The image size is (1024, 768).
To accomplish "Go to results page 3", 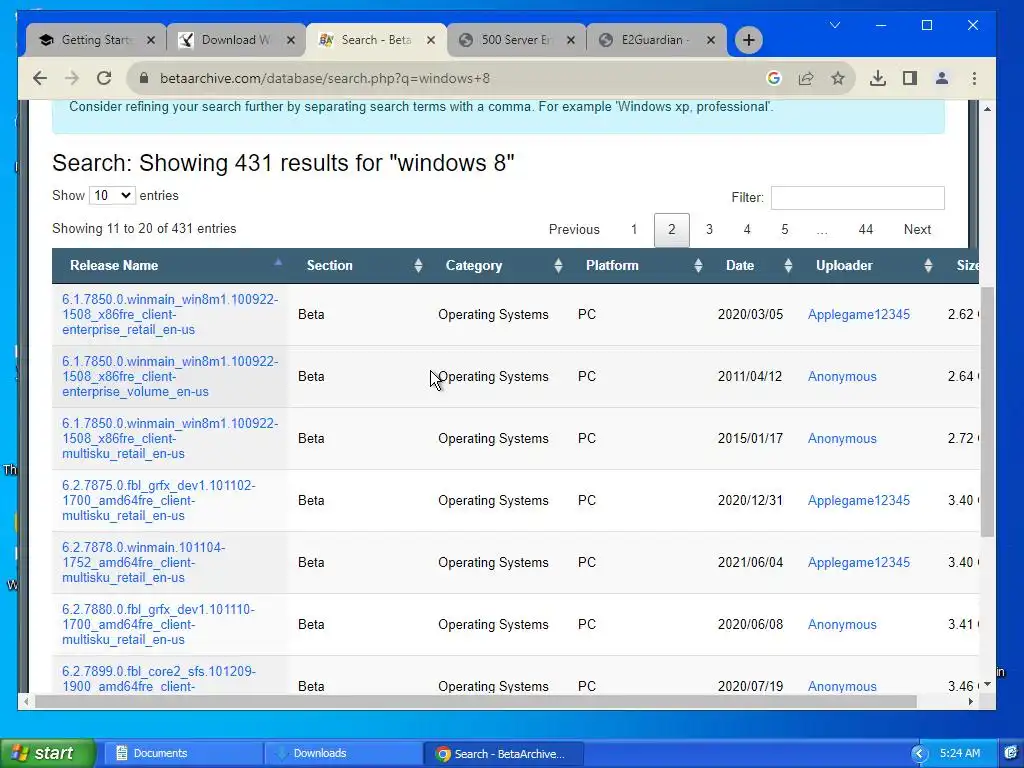I will (709, 230).
